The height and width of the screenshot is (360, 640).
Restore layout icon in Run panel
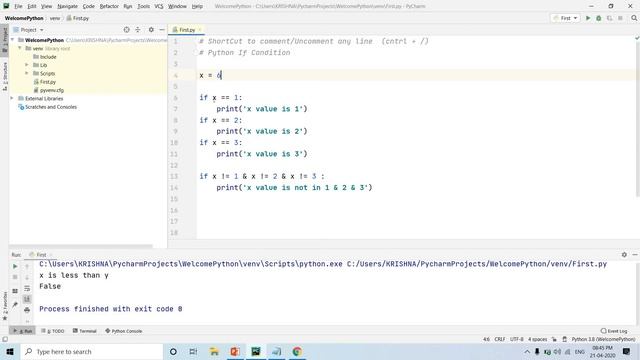(15, 291)
